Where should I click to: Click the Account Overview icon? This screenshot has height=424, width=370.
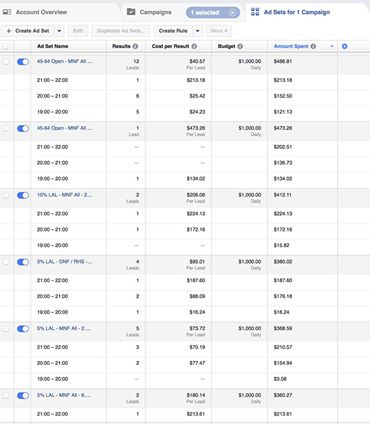(x=7, y=12)
